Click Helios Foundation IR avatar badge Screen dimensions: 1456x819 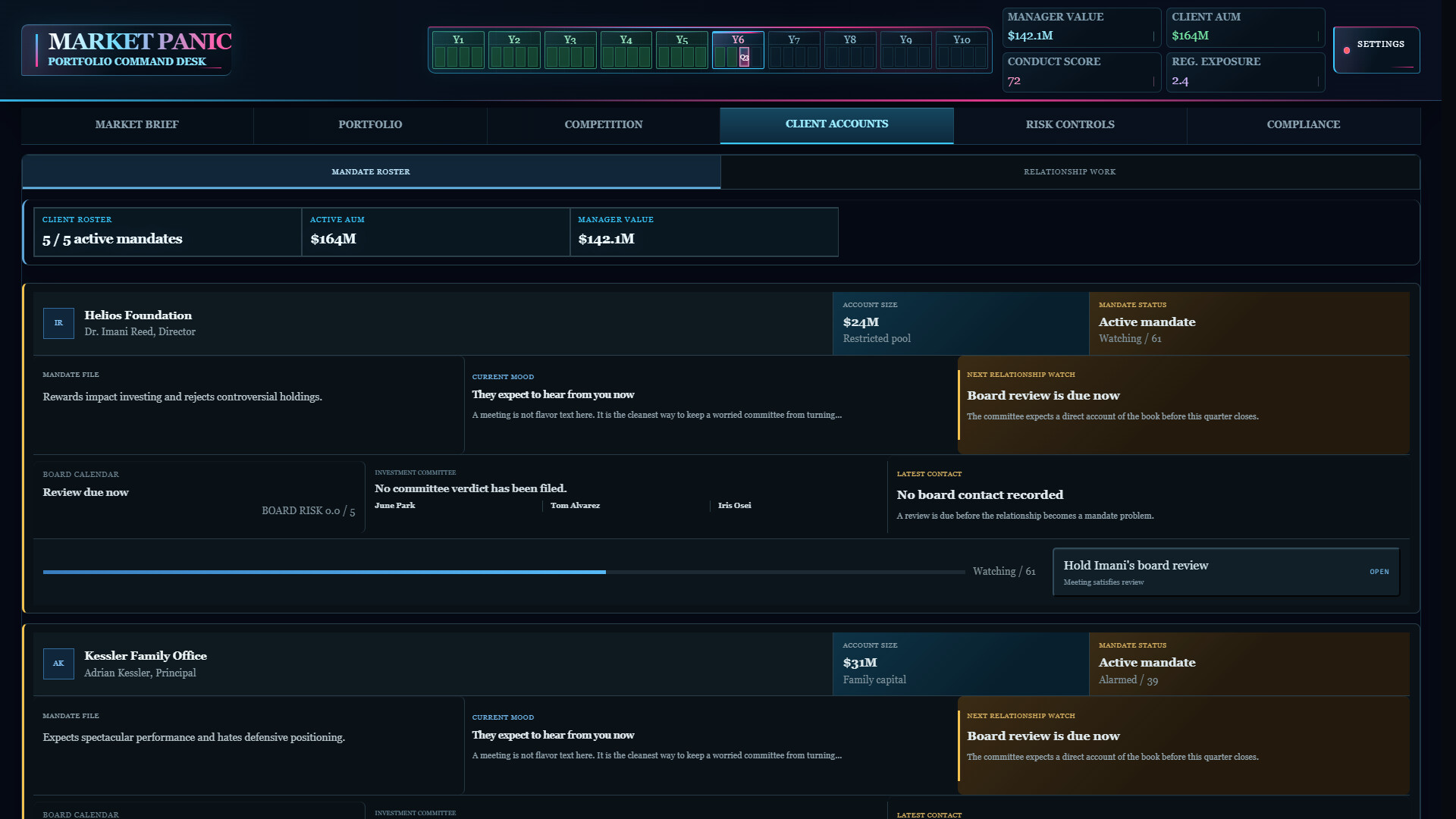pos(58,323)
